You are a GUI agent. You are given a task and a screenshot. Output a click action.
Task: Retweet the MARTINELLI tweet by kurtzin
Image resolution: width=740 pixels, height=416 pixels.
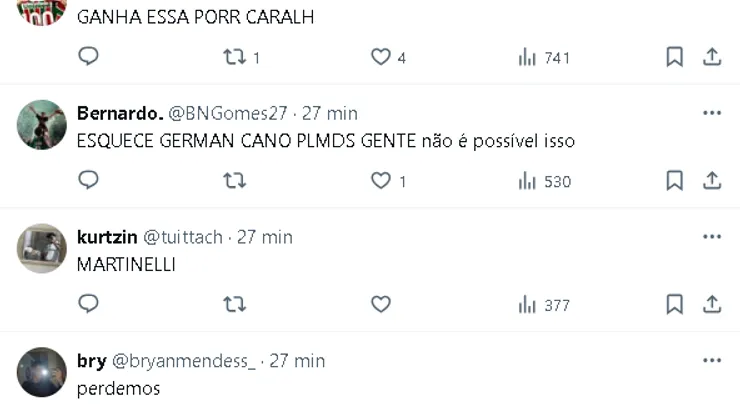(234, 305)
